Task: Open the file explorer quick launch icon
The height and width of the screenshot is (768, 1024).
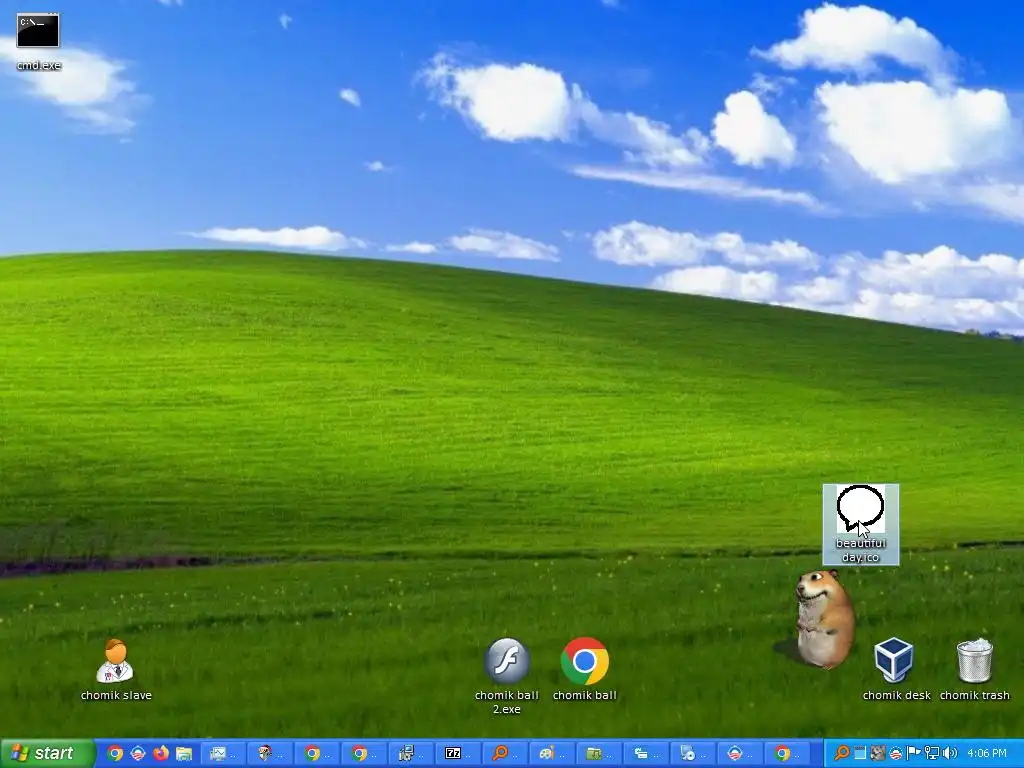Action: pyautogui.click(x=184, y=754)
